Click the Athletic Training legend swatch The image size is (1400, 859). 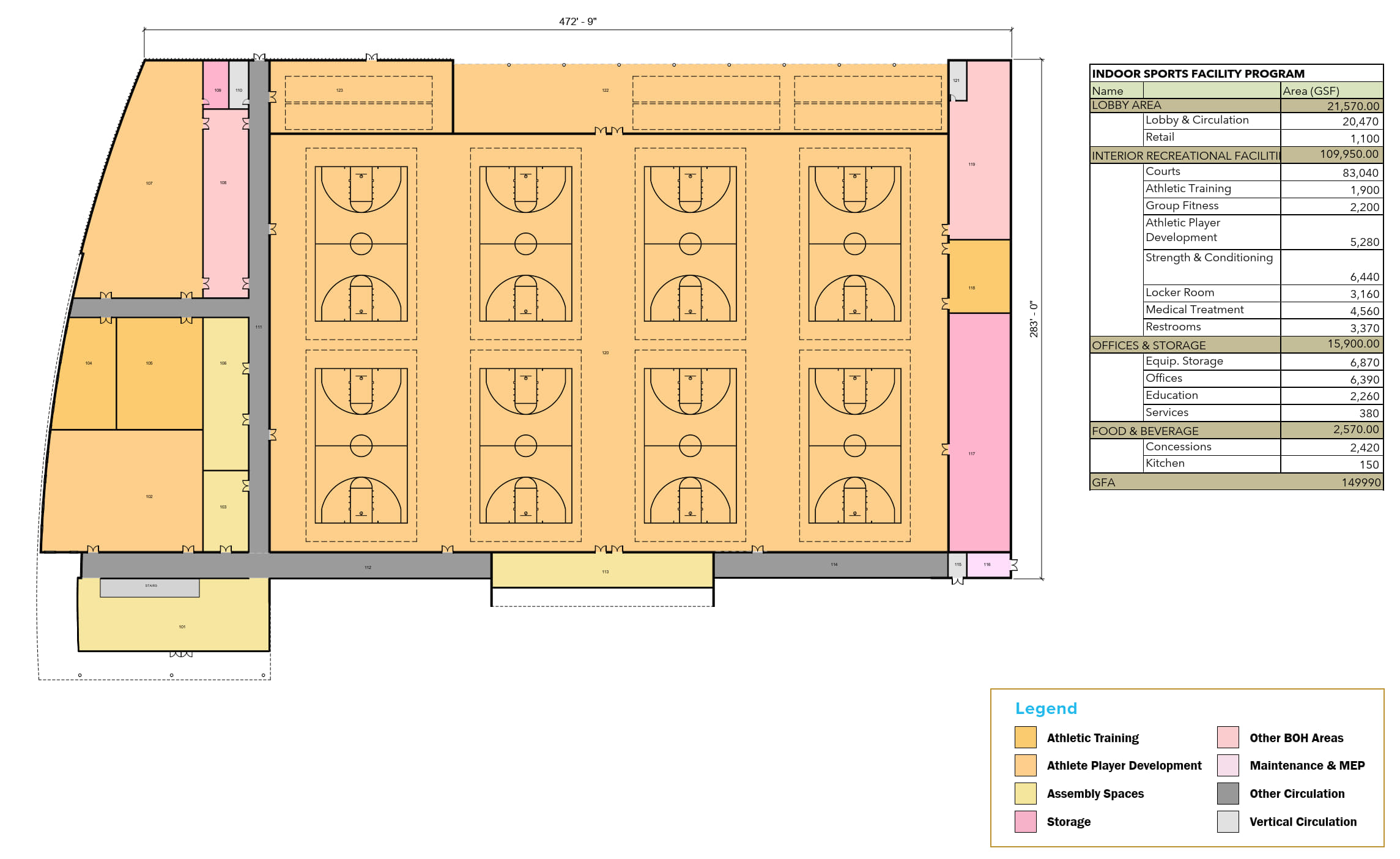pos(1025,737)
